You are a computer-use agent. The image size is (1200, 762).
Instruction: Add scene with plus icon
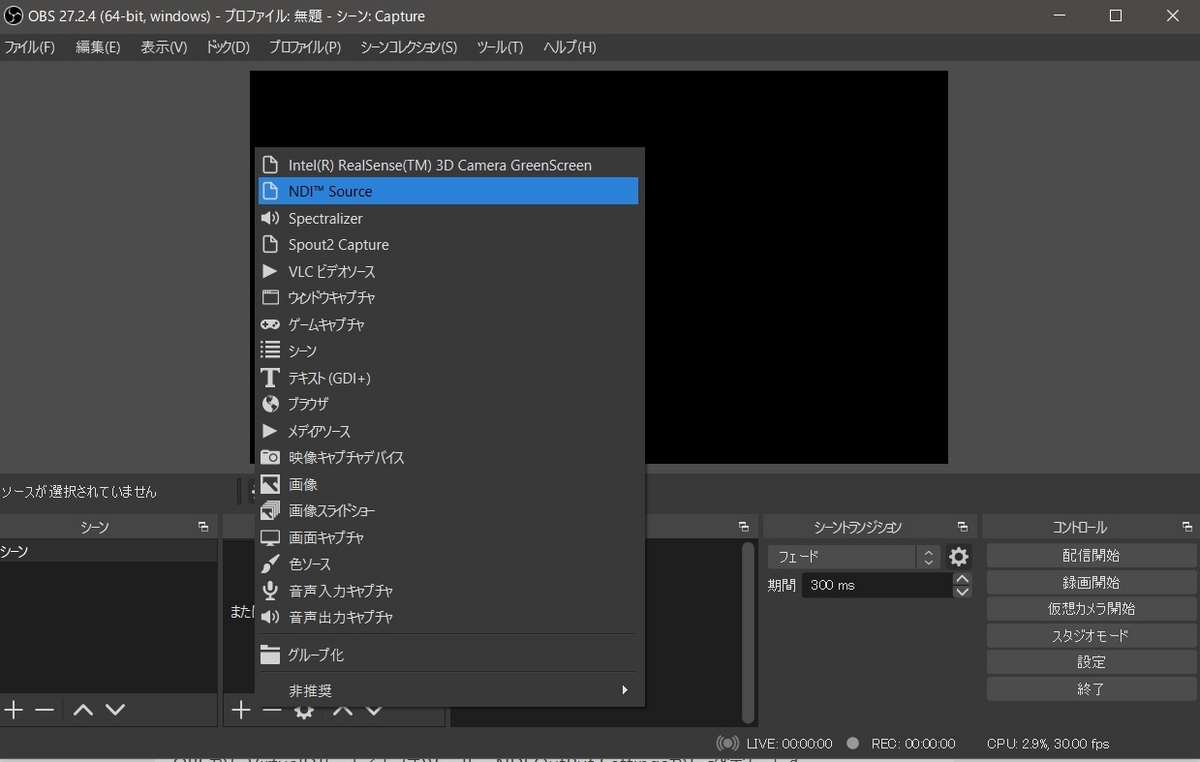(13, 710)
